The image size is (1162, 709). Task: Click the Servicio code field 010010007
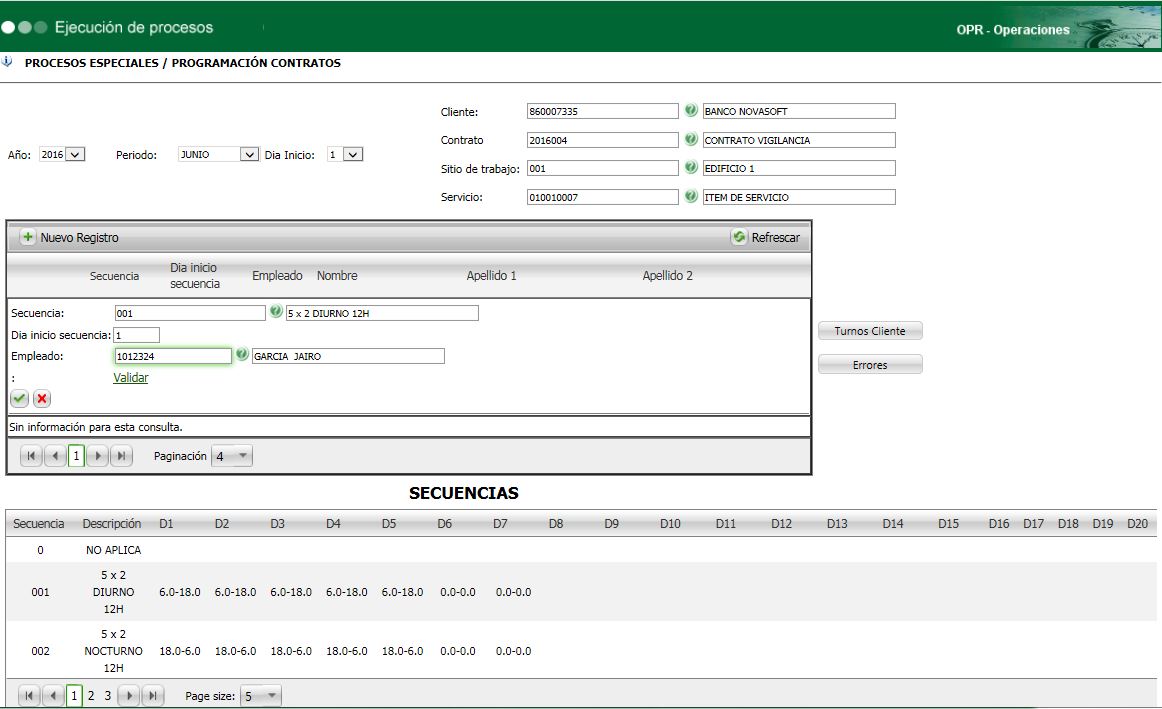click(602, 197)
